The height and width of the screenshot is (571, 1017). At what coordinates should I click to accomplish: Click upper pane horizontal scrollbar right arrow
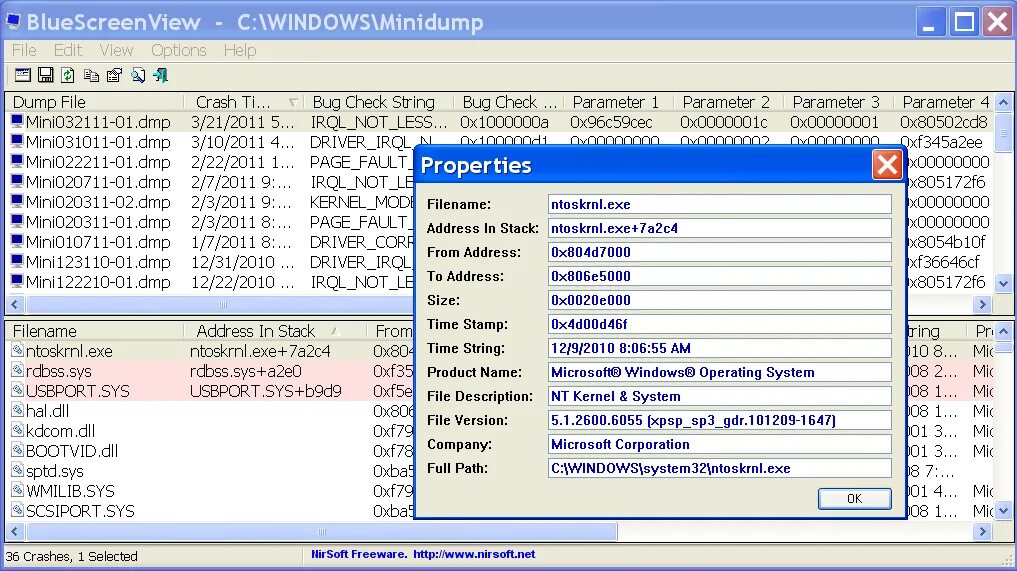pyautogui.click(x=982, y=304)
